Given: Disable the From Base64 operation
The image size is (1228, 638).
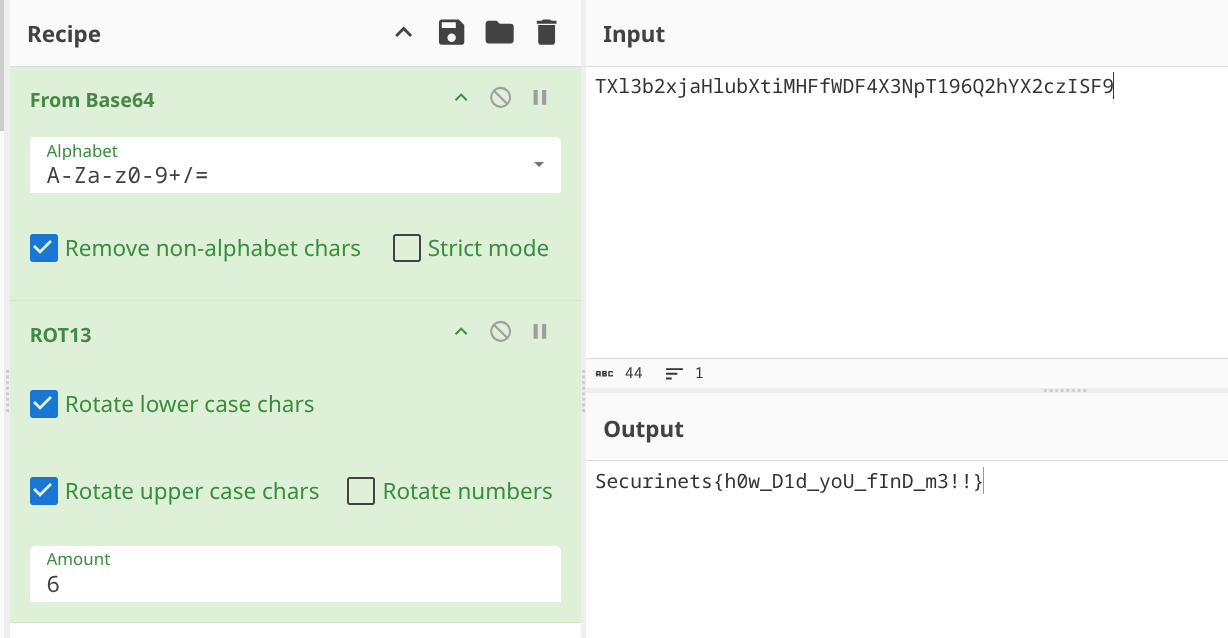Looking at the screenshot, I should tap(500, 98).
